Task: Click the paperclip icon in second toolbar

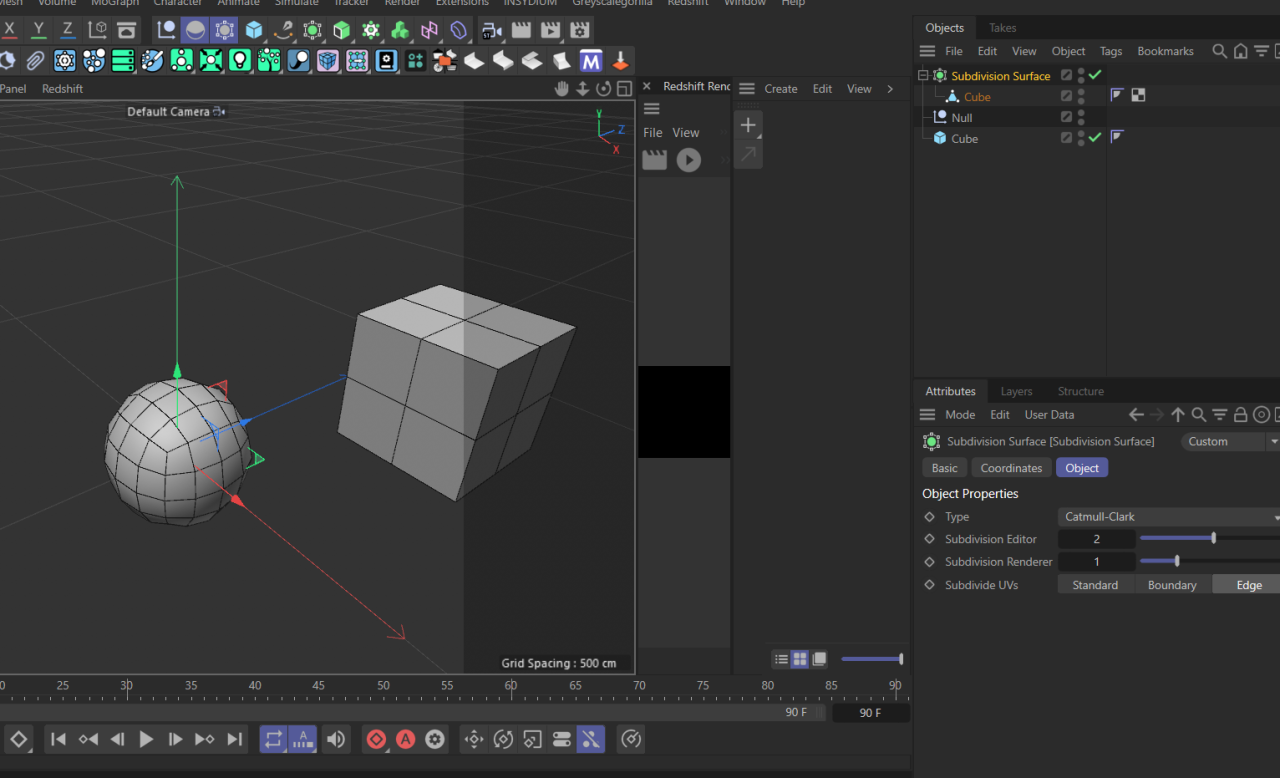Action: click(35, 61)
